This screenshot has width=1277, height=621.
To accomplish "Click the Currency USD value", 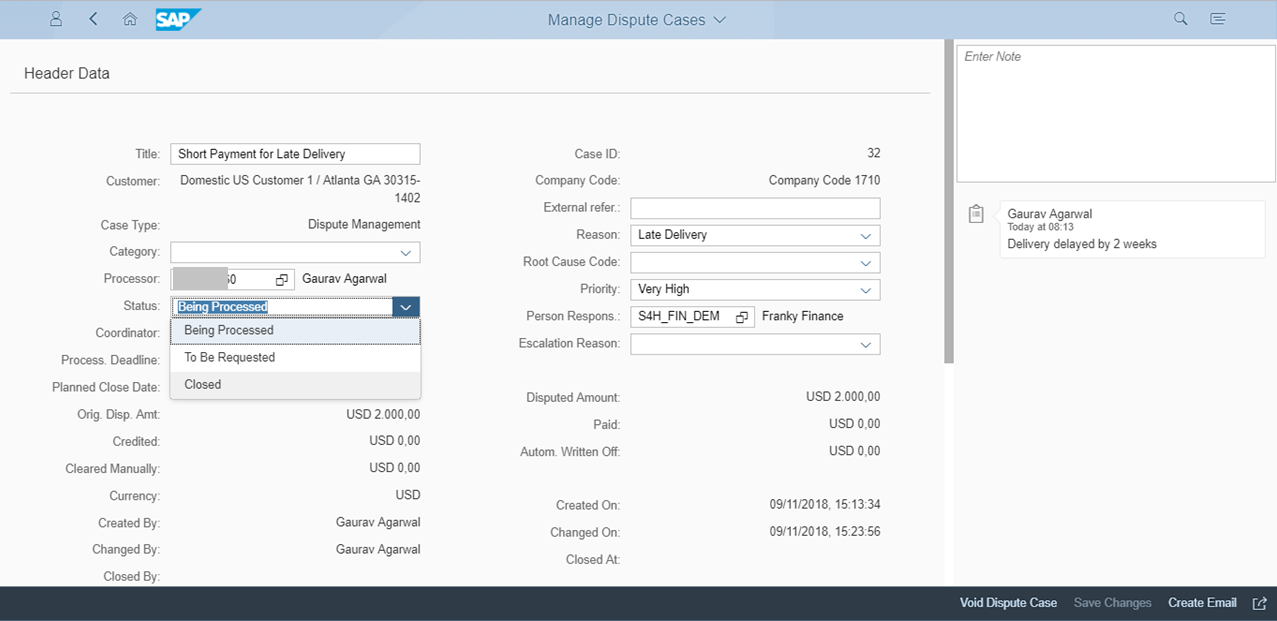I will 408,496.
